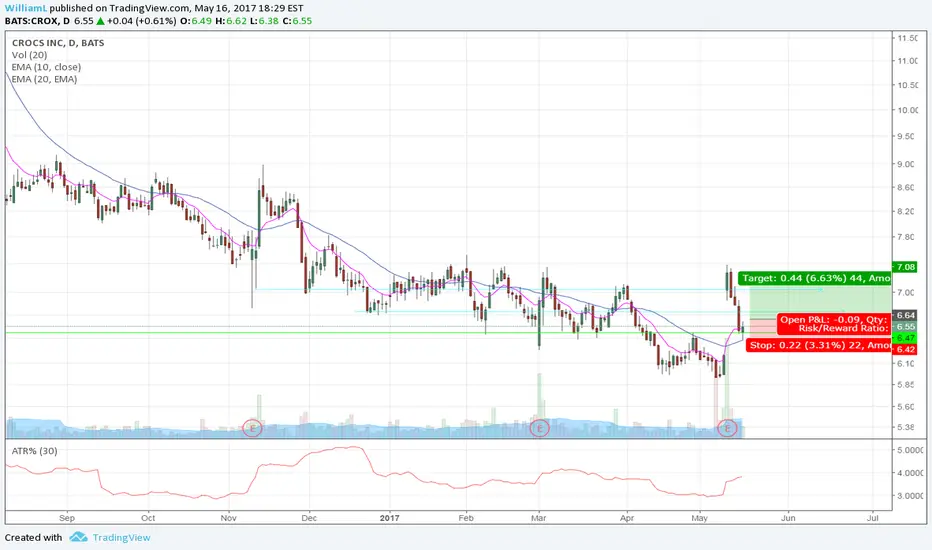Click the red 6.42 stop price tag
Viewport: 932px width, 550px height.
(905, 349)
